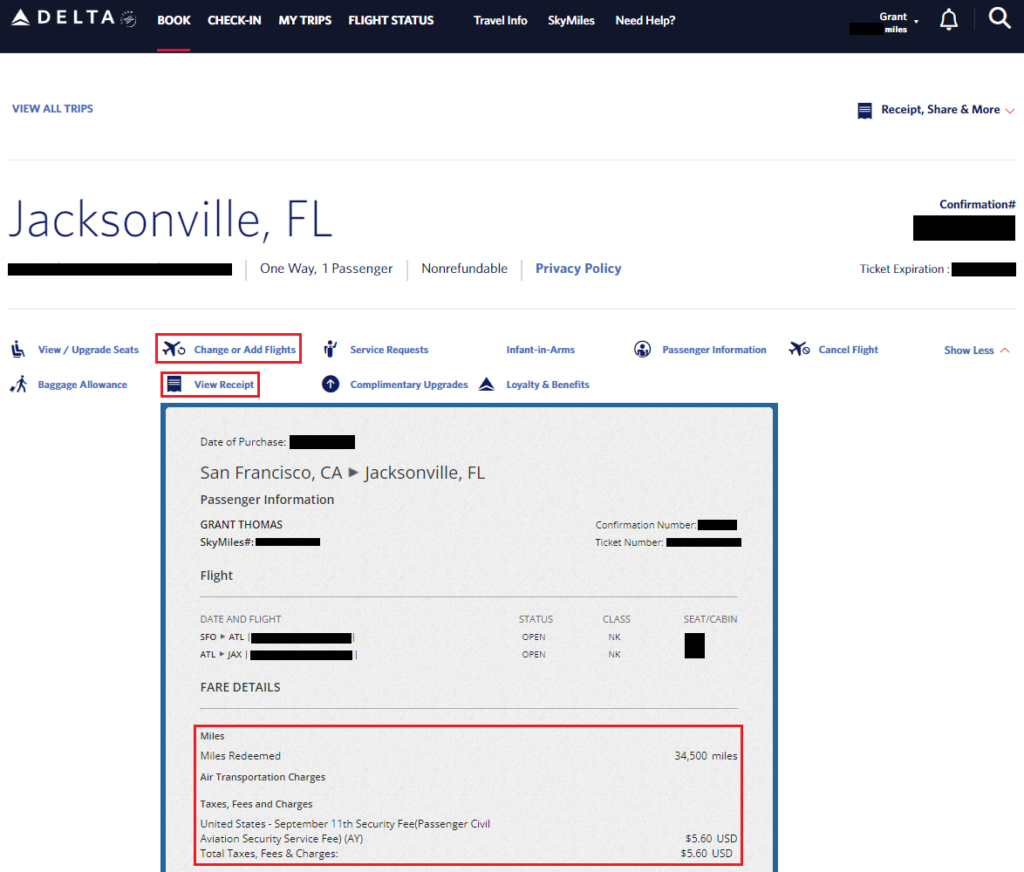1024x872 pixels.
Task: Select the Infant-in-Arms option
Action: [542, 349]
